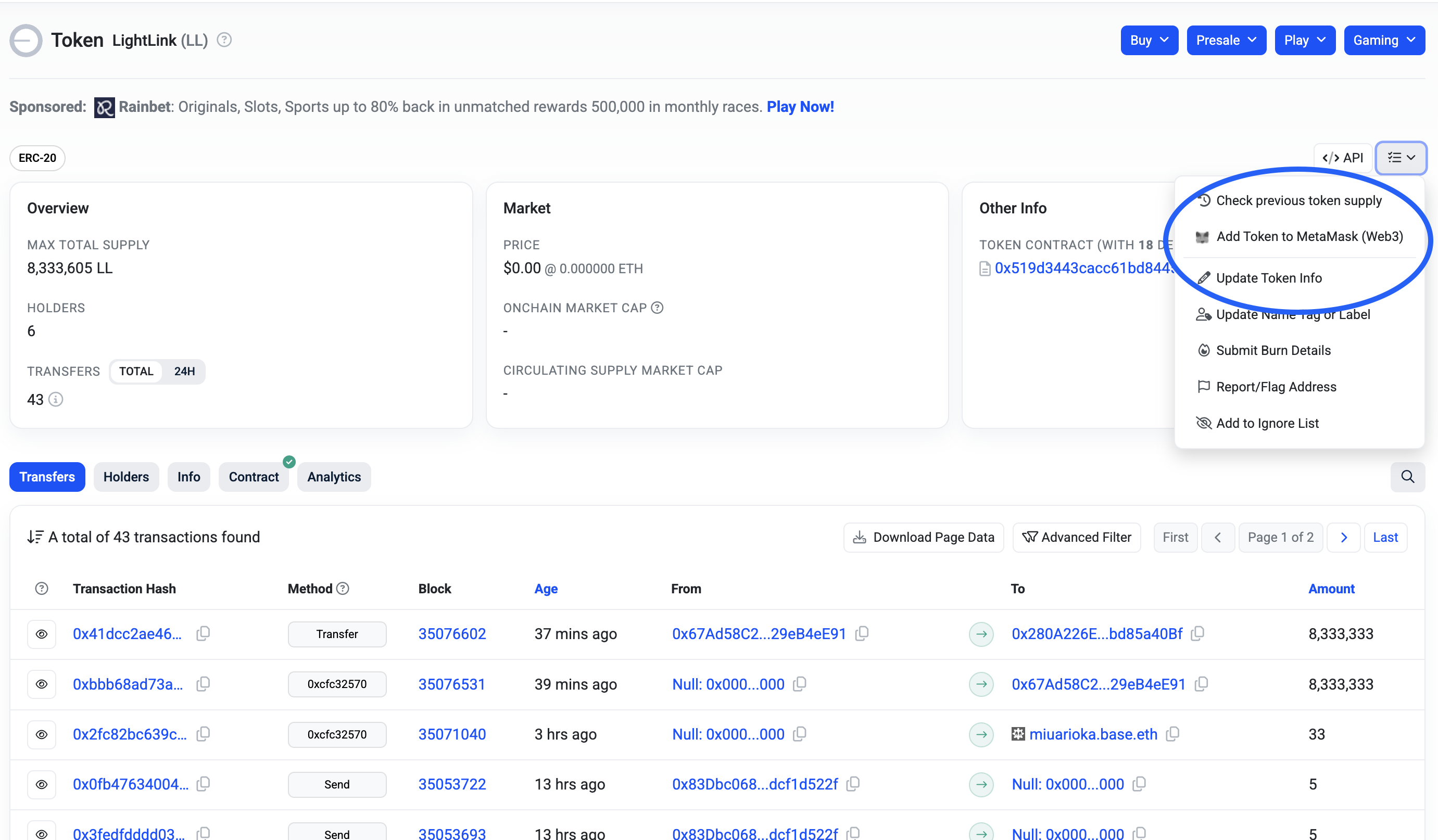Viewport: 1438px width, 840px height.
Task: Expand the Buy dropdown
Action: coord(1149,41)
